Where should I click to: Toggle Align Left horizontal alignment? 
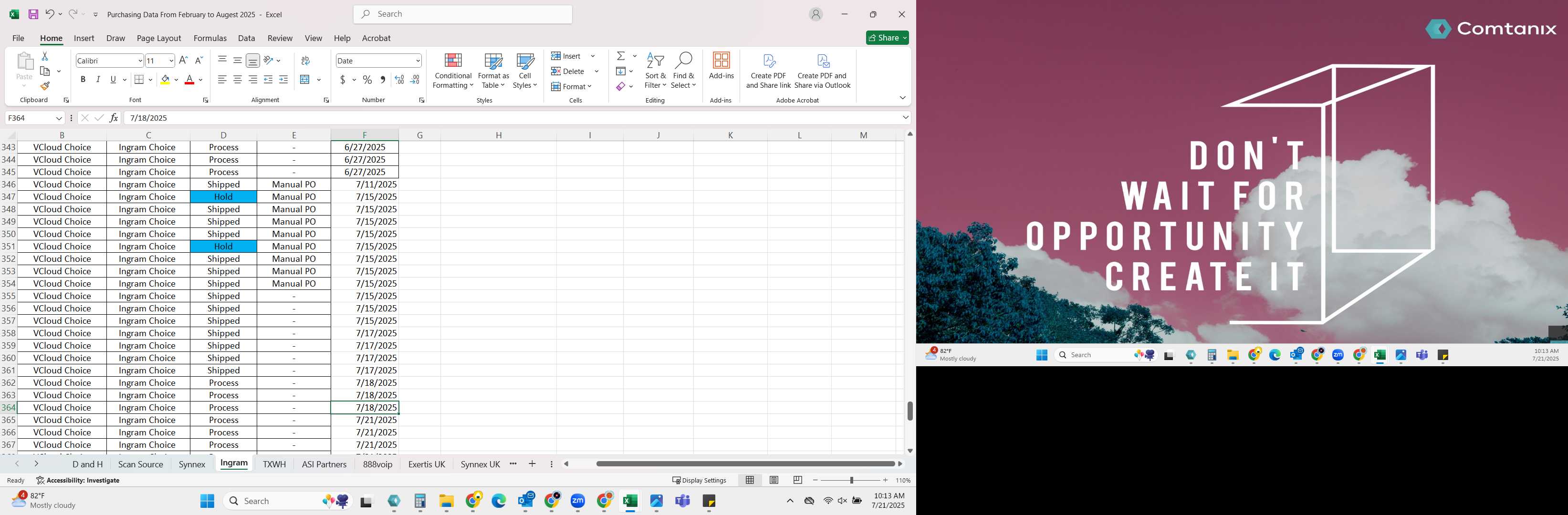point(222,80)
